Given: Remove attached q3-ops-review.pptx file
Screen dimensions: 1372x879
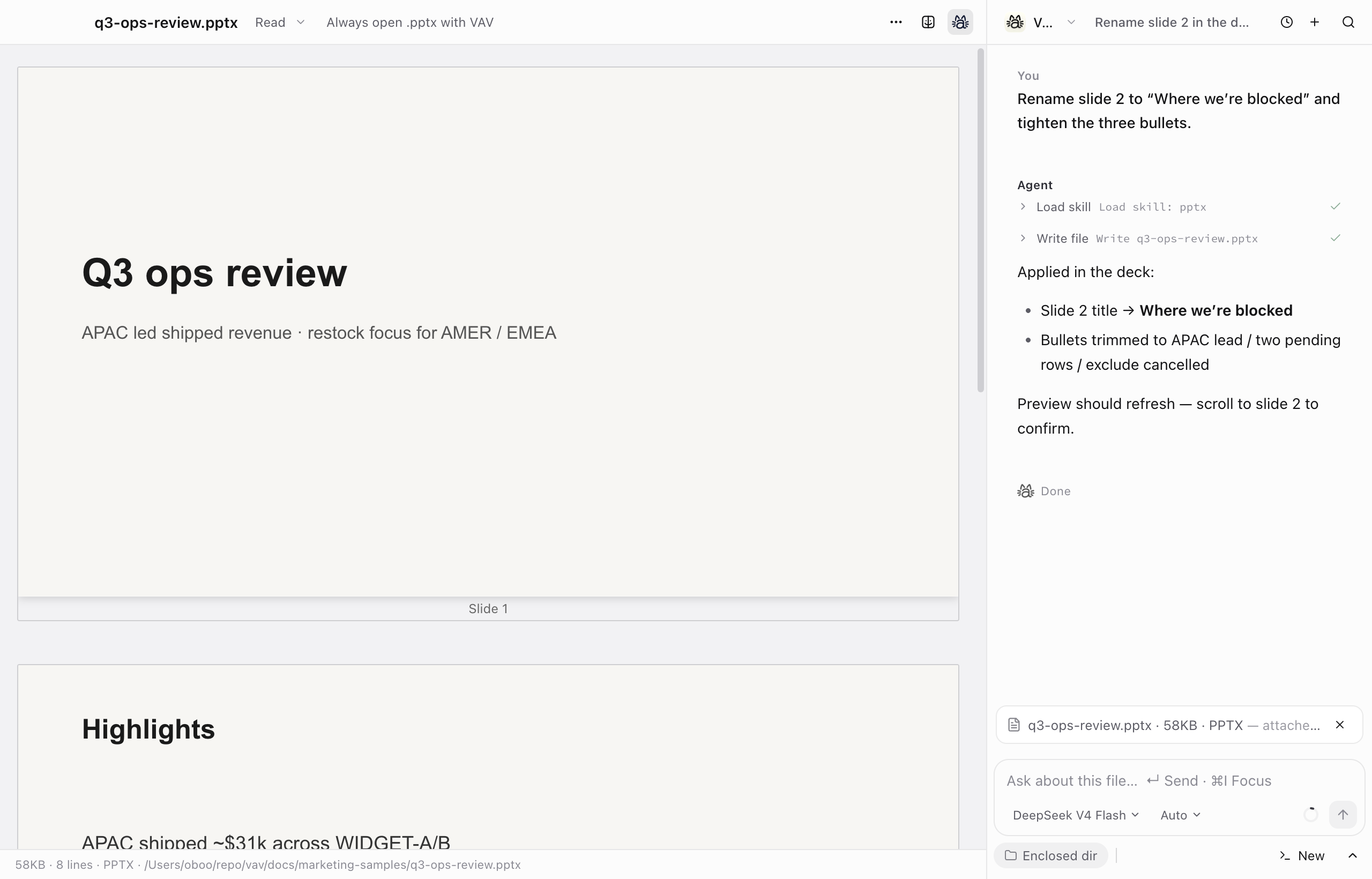Looking at the screenshot, I should coord(1339,725).
